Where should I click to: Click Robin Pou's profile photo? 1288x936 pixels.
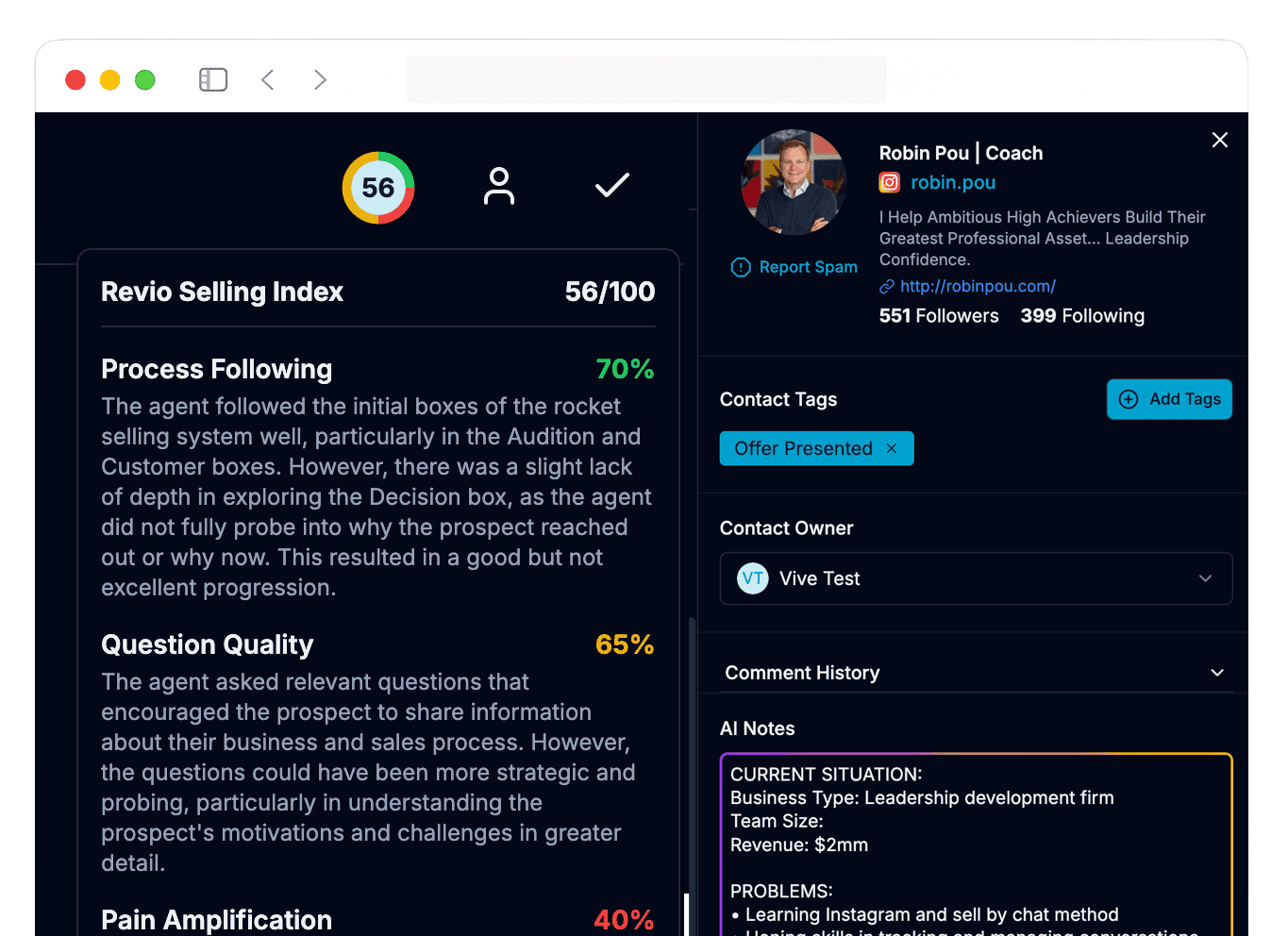click(x=795, y=182)
